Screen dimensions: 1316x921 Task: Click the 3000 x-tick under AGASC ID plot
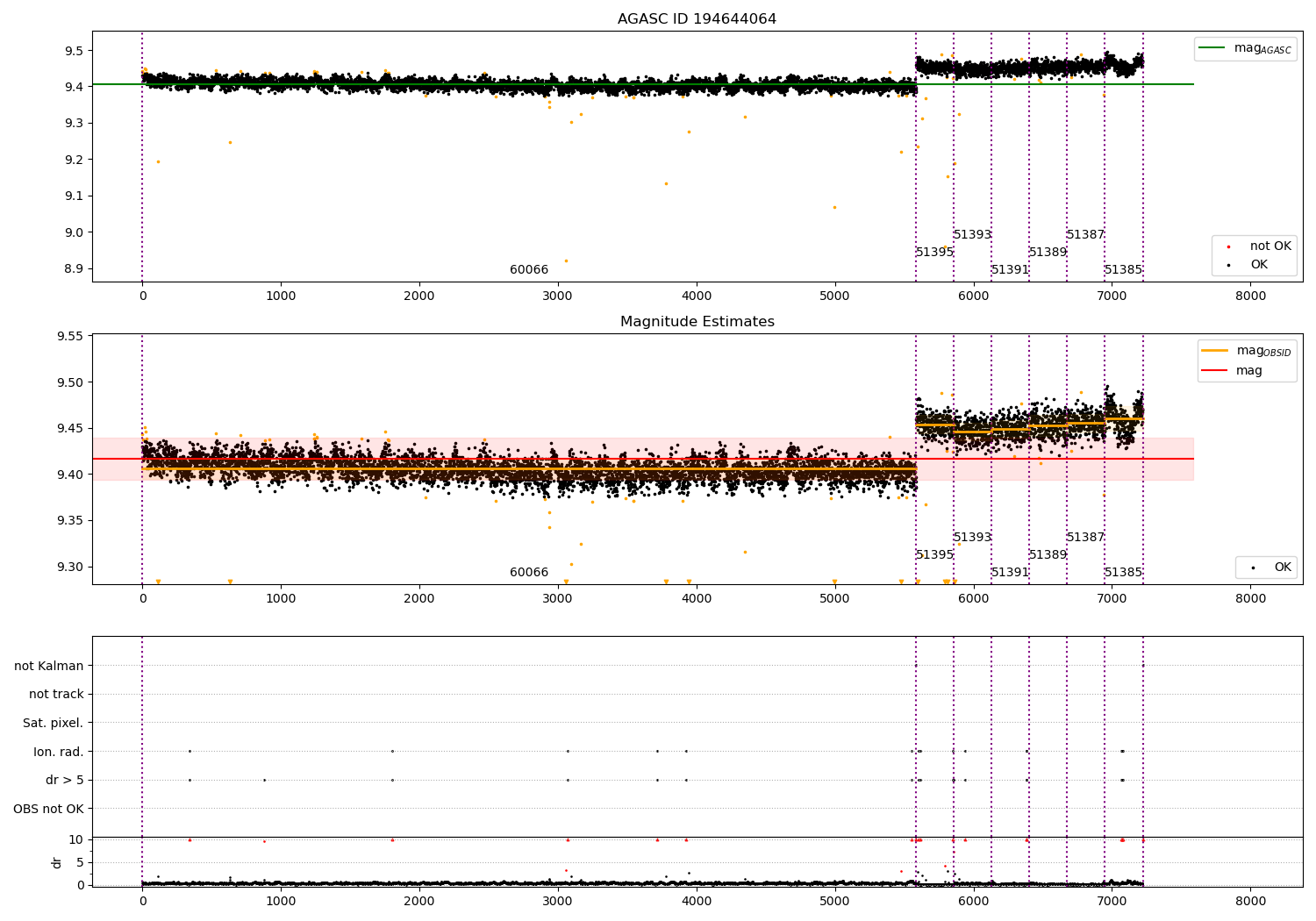(x=558, y=296)
